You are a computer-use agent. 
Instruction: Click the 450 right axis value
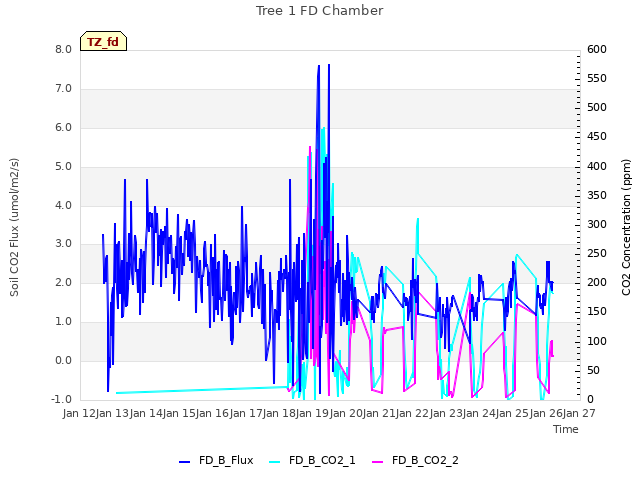point(597,136)
